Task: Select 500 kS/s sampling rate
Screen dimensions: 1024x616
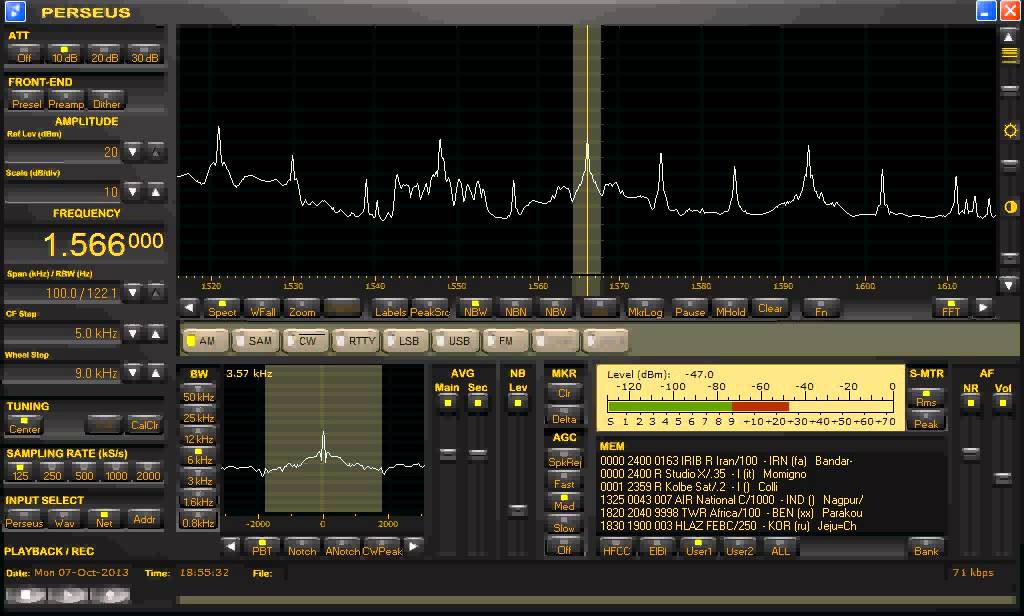Action: (84, 472)
